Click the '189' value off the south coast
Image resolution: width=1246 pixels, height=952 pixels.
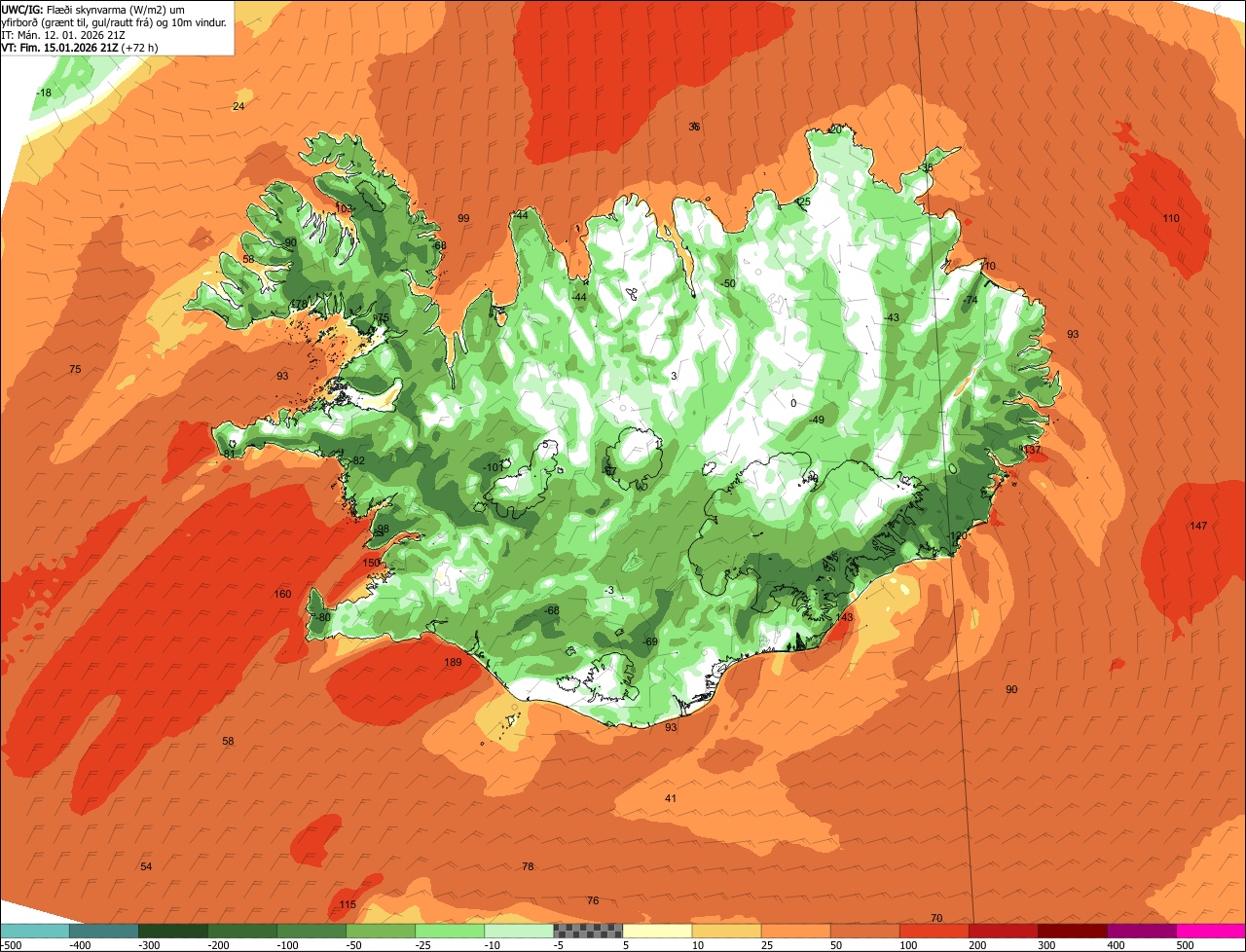pyautogui.click(x=453, y=663)
